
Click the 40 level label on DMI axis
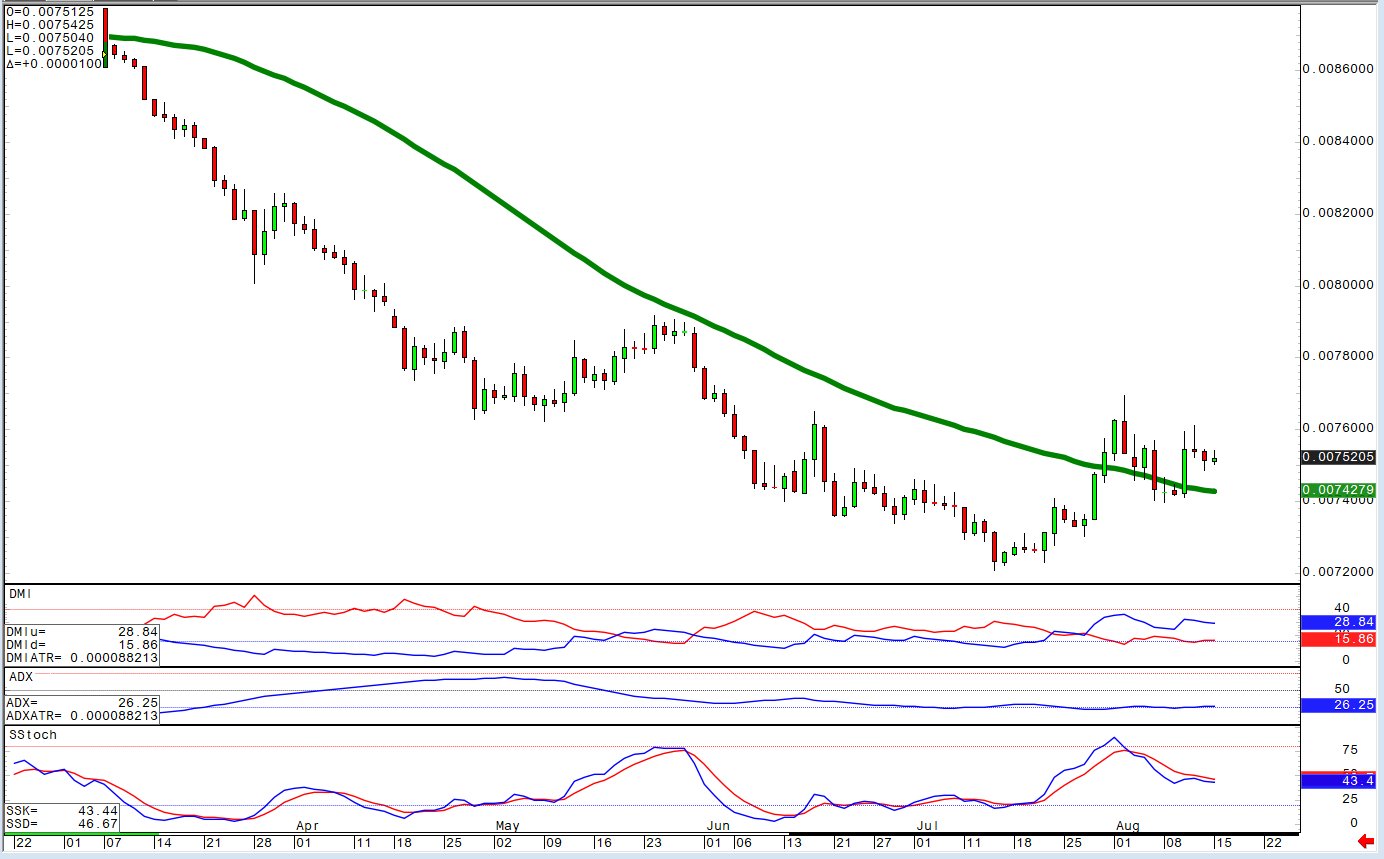coord(1342,608)
